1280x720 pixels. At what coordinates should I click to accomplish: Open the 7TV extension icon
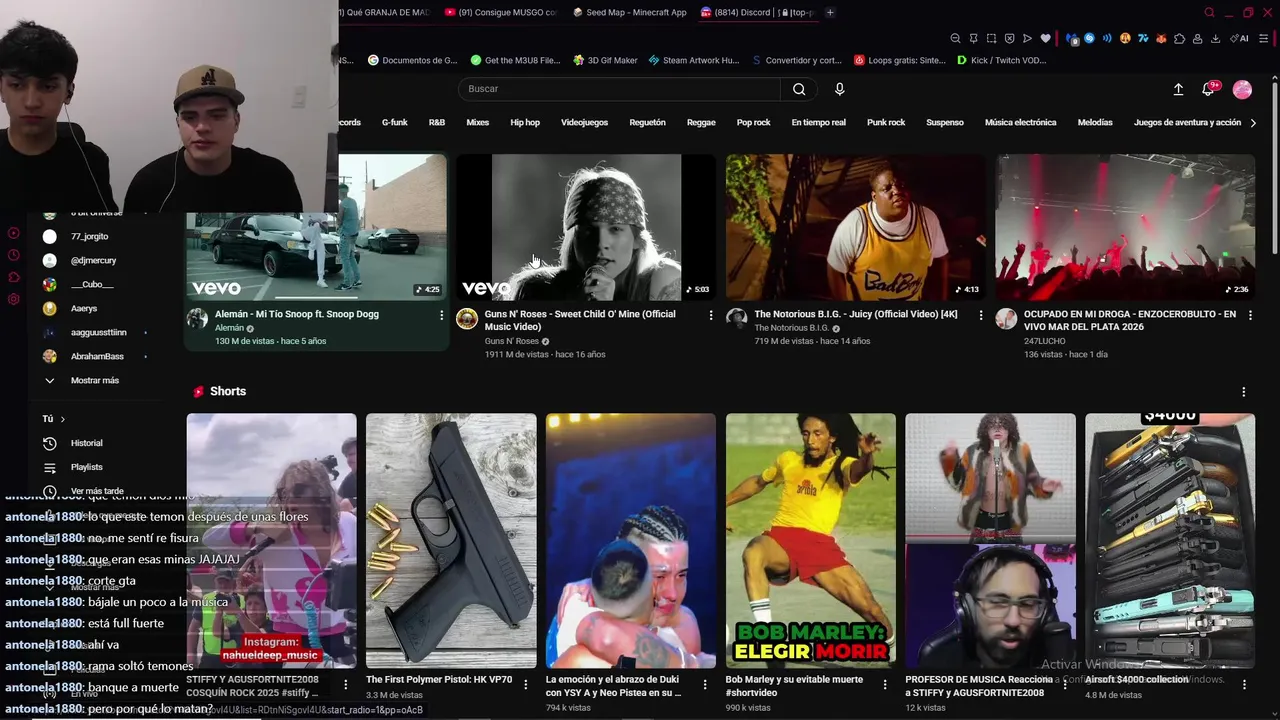[x=1143, y=38]
